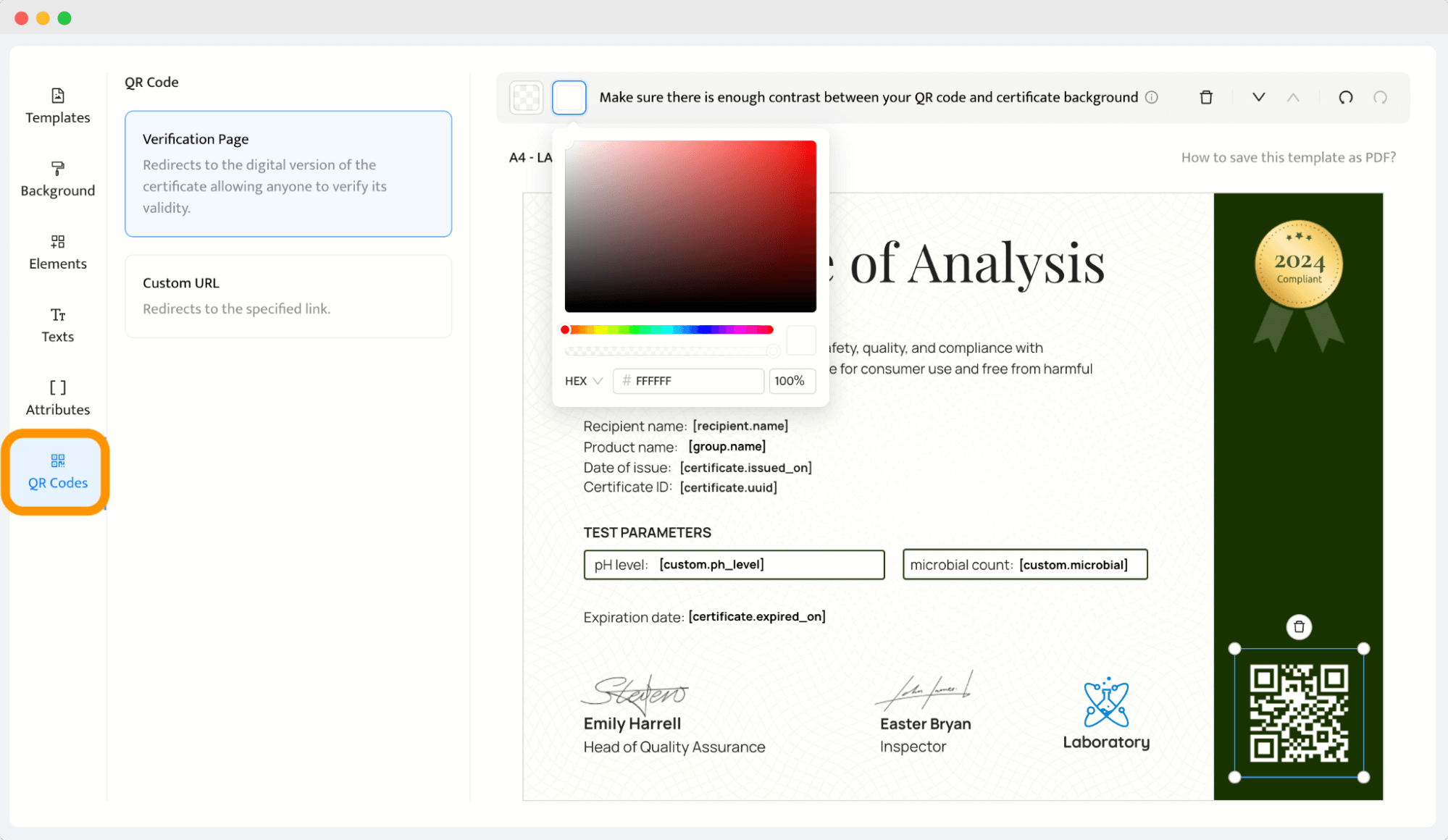
Task: Select the TEST PARAMETERS heading
Action: [648, 532]
